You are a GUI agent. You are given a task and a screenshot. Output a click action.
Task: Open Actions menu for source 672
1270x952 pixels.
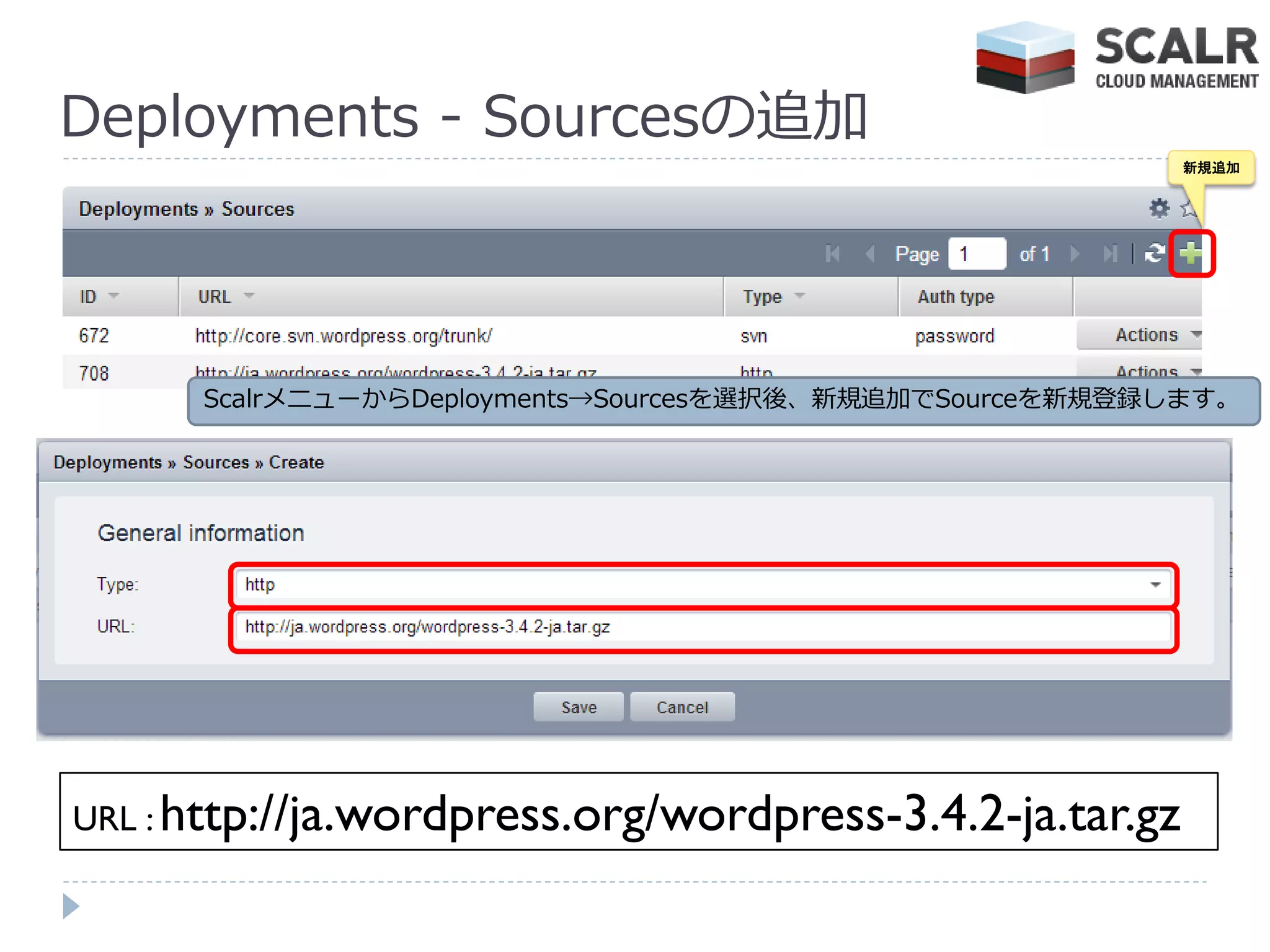1139,335
